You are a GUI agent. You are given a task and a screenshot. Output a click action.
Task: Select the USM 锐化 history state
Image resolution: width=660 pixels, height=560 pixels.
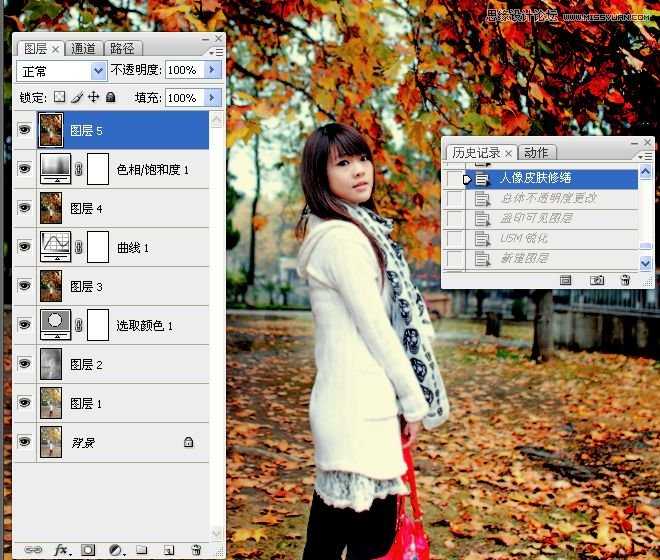point(552,239)
